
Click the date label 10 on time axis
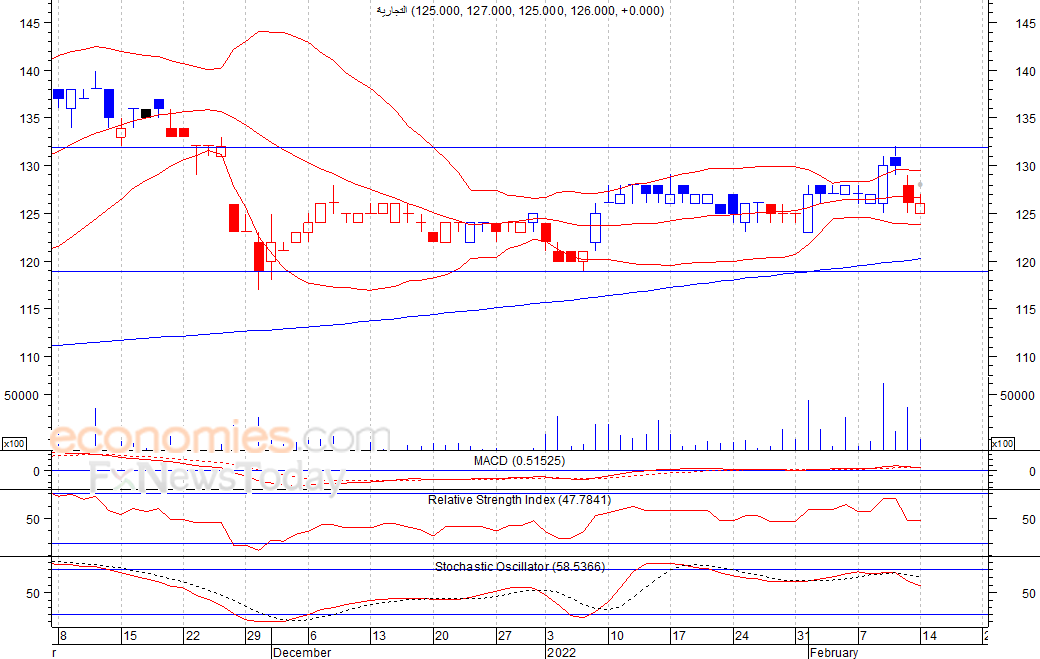tap(617, 636)
